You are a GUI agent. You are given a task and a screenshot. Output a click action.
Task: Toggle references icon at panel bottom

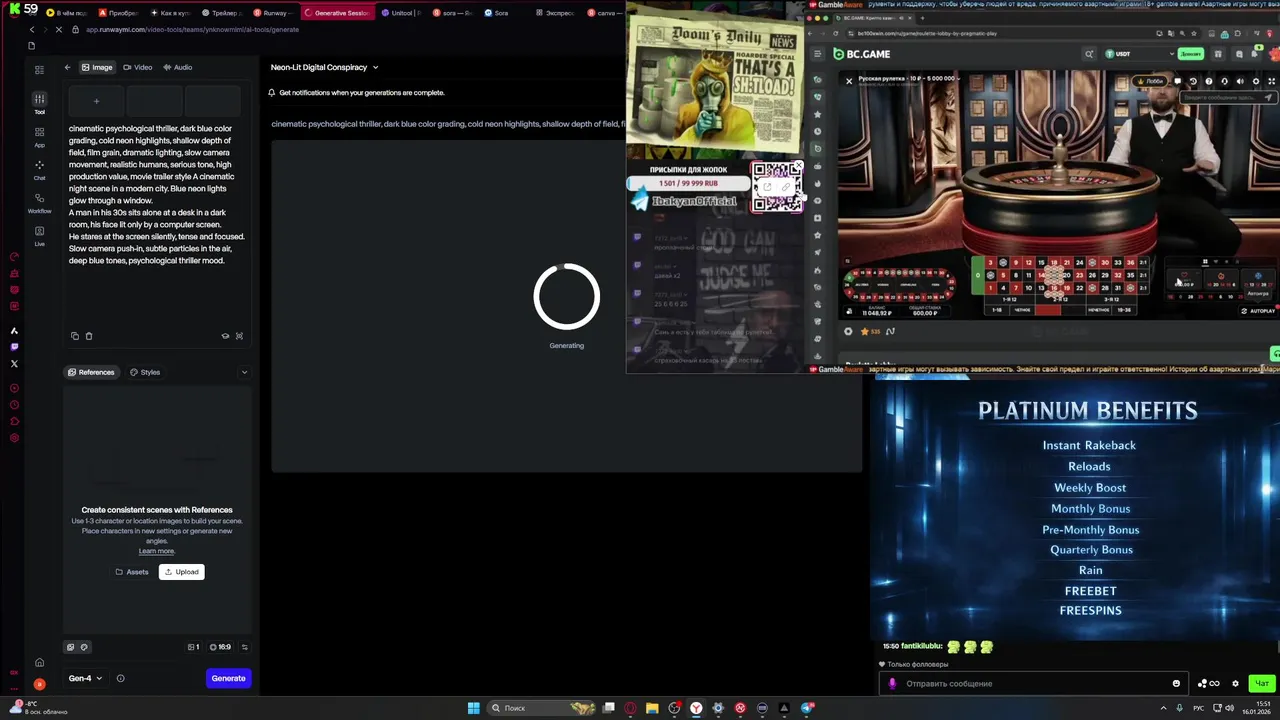[70, 647]
